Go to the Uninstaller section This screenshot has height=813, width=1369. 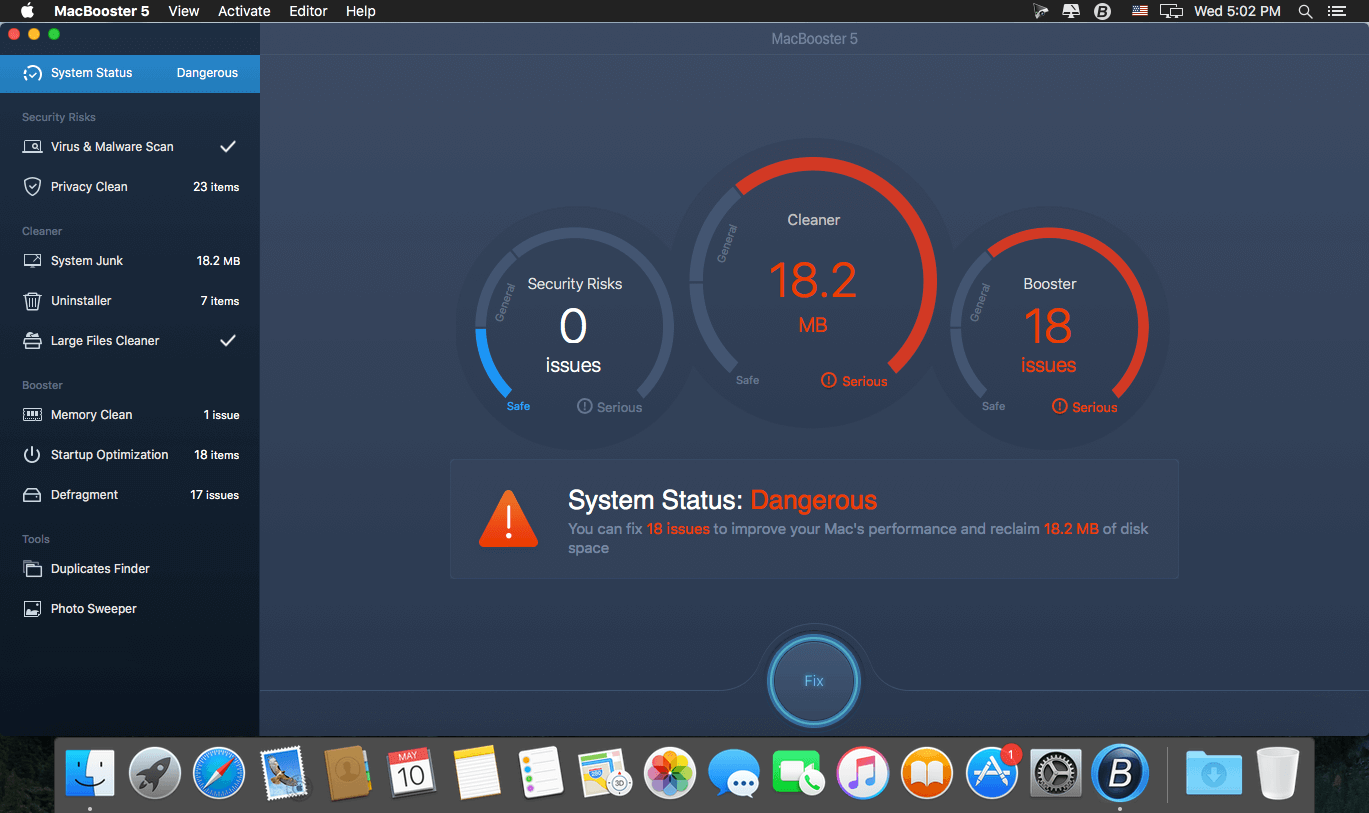pyautogui.click(x=130, y=301)
